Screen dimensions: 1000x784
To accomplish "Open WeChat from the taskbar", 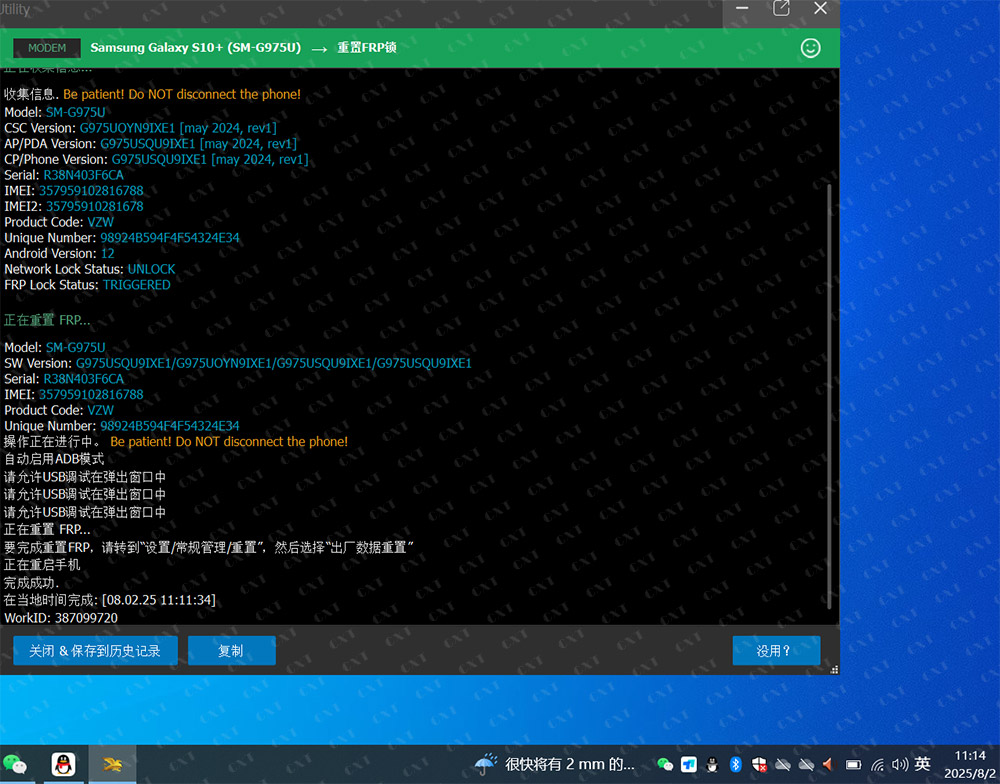I will coord(15,764).
